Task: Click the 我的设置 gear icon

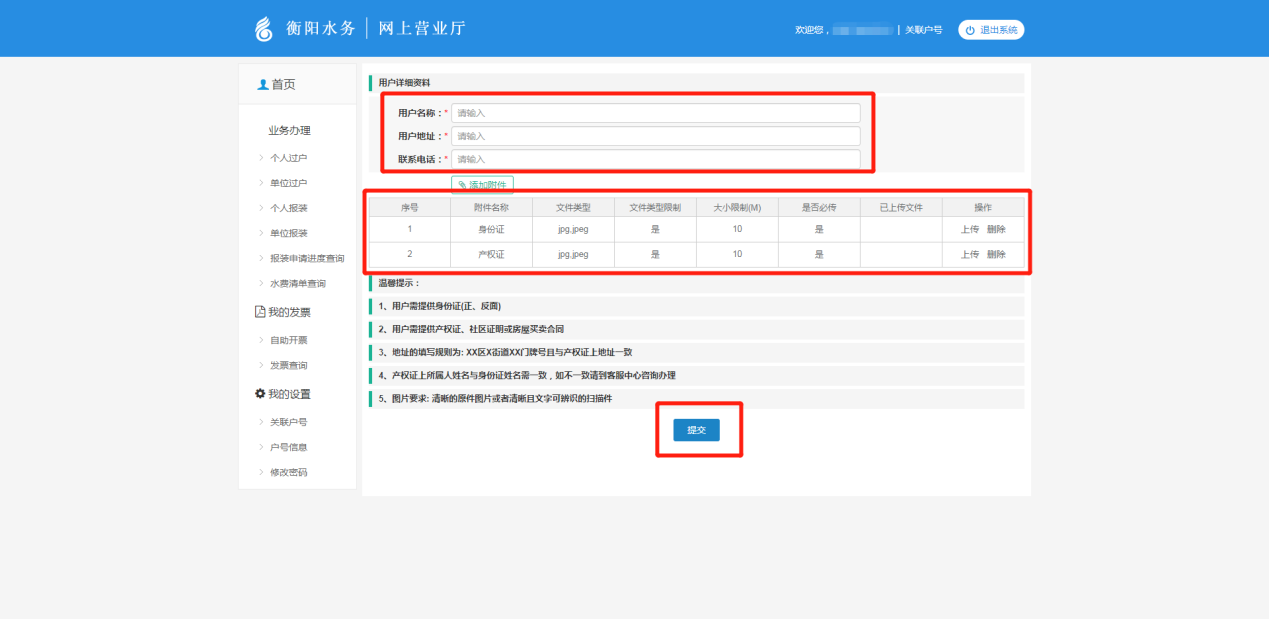Action: 260,394
